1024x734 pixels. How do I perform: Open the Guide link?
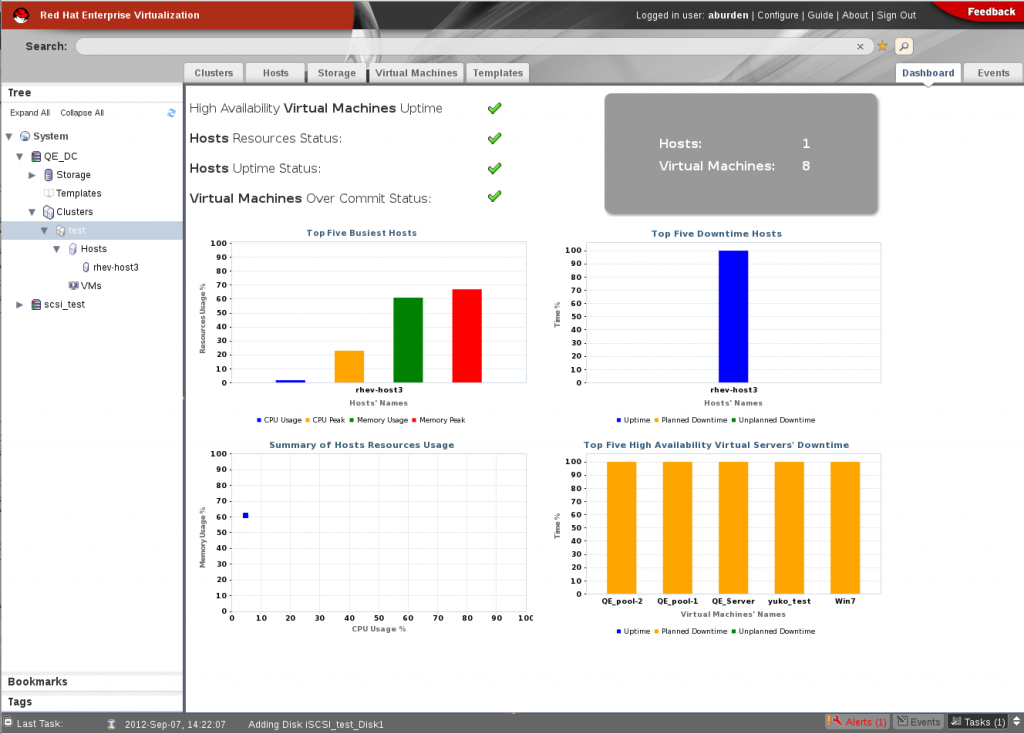pos(820,15)
